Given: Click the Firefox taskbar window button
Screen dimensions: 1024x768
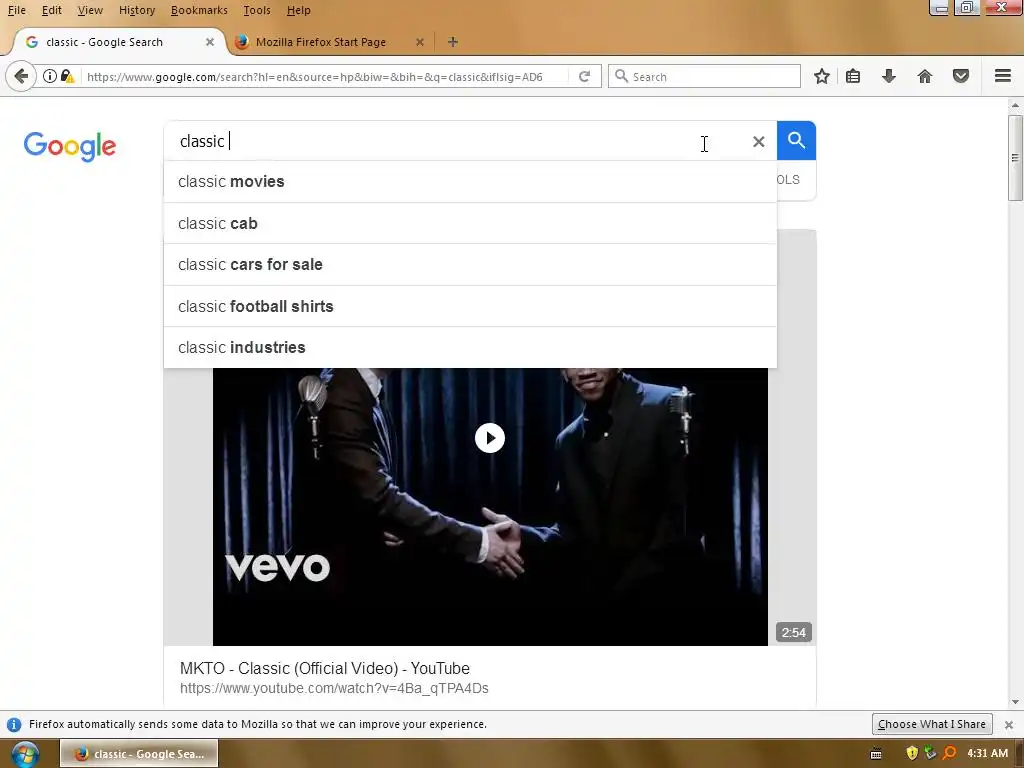Looking at the screenshot, I should [139, 754].
